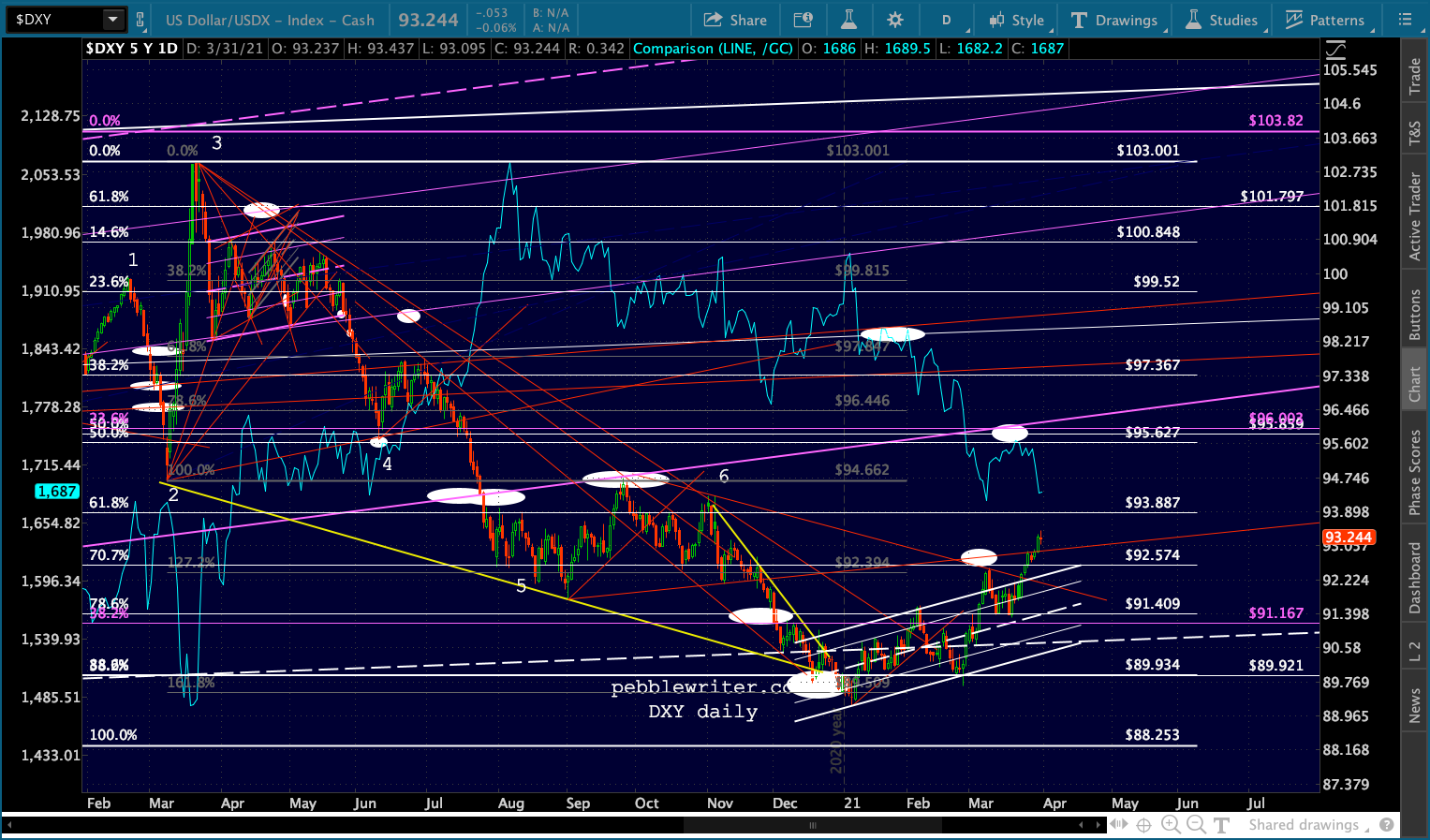Open the Studies menu
This screenshot has height=840, width=1430.
(x=1222, y=20)
